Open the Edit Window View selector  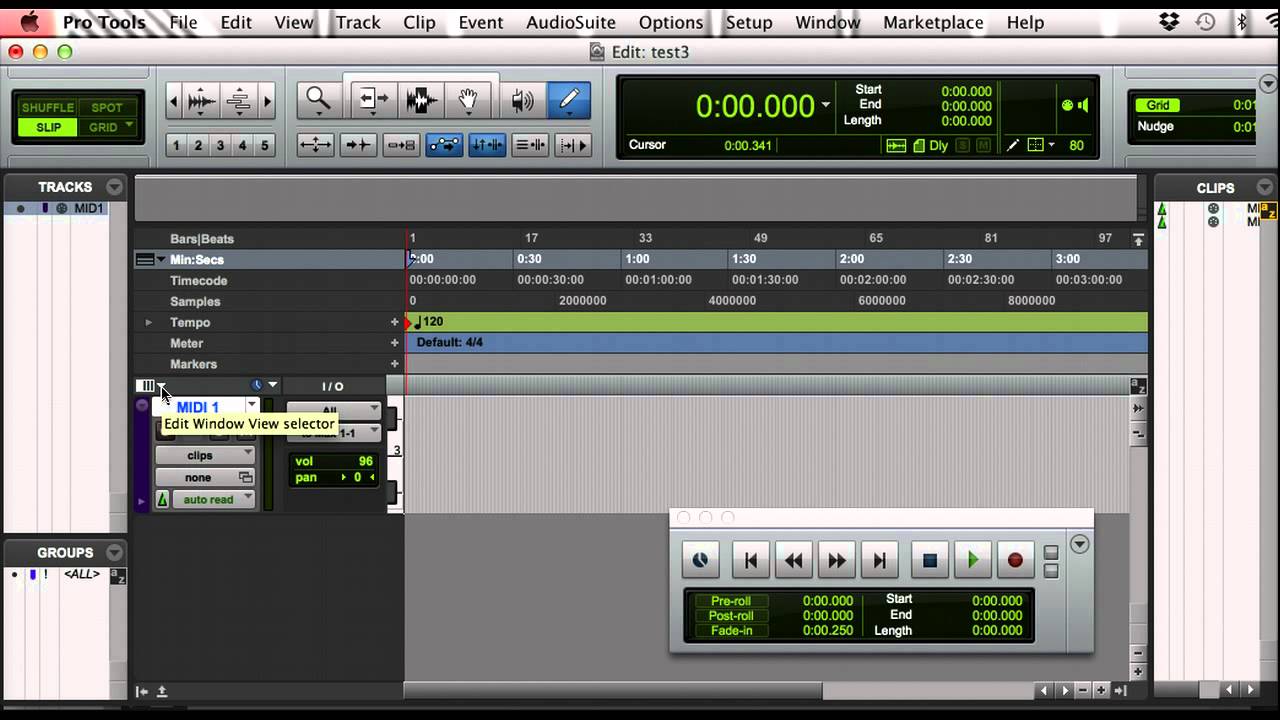(152, 386)
